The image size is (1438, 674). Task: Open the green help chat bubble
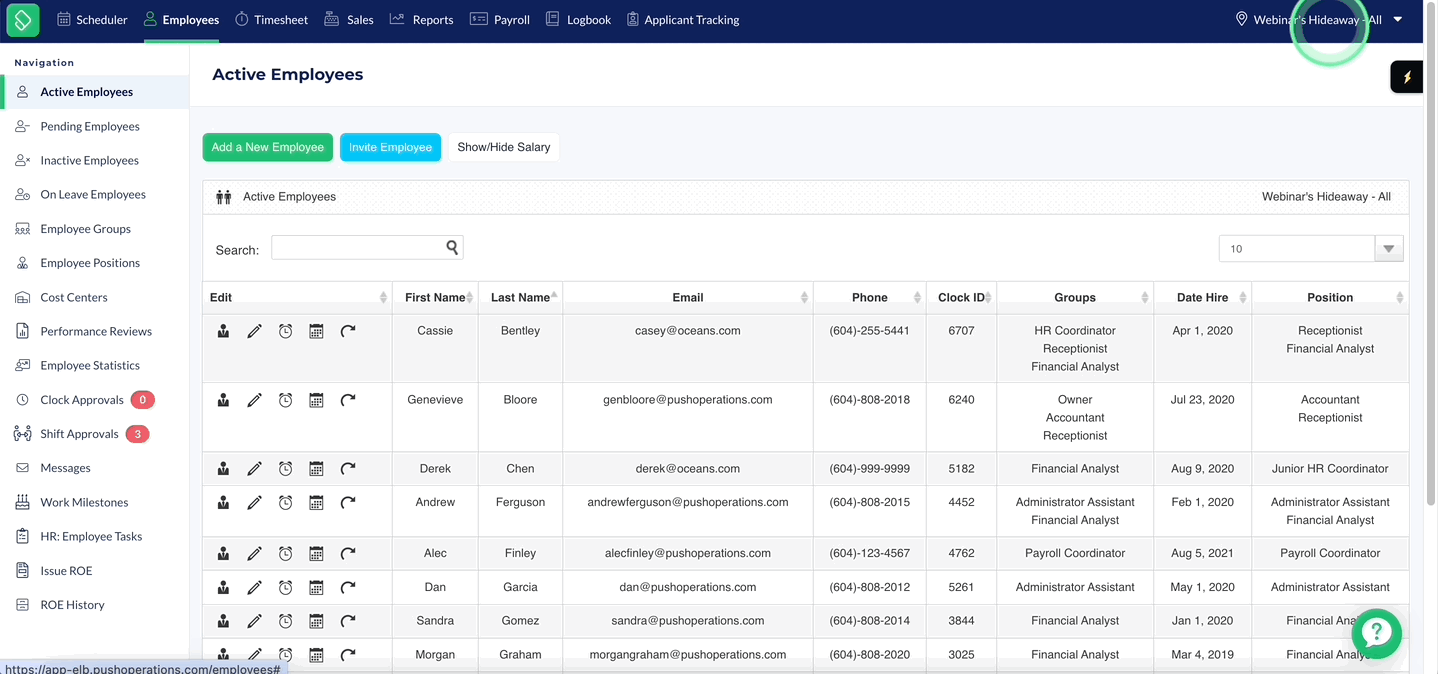tap(1376, 632)
